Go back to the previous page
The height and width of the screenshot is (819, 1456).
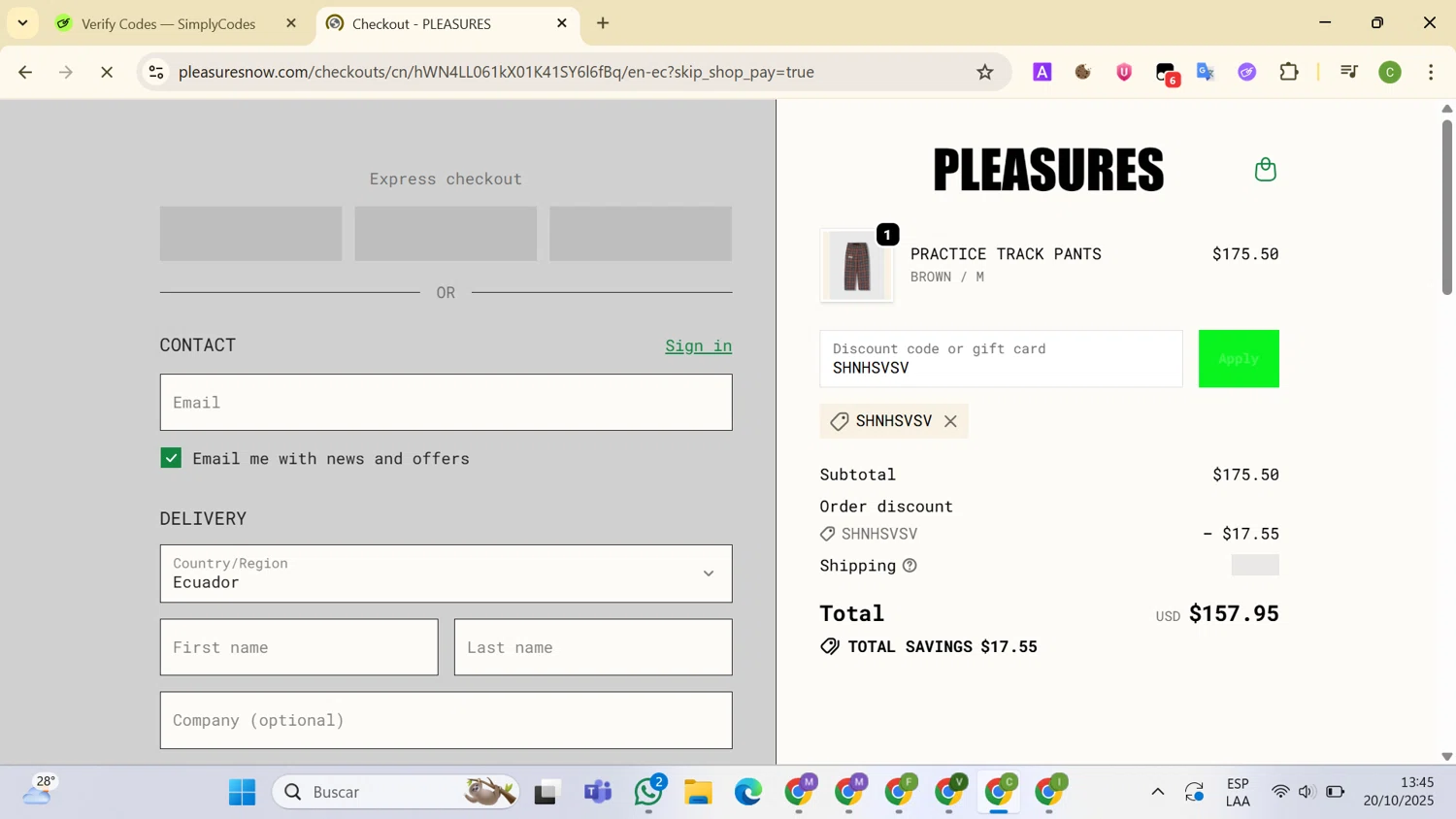pyautogui.click(x=25, y=72)
